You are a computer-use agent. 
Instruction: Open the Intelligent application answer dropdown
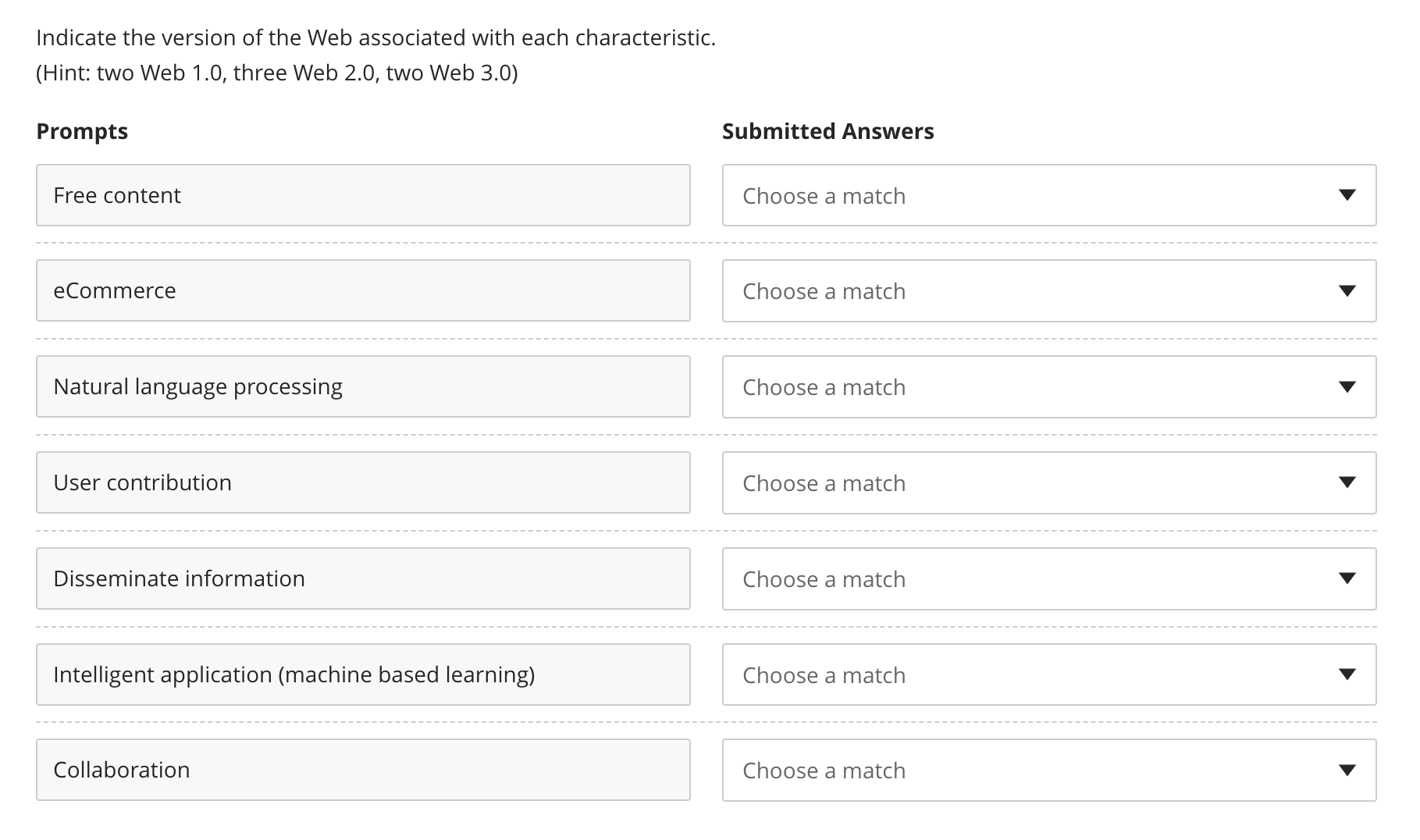click(x=1048, y=674)
